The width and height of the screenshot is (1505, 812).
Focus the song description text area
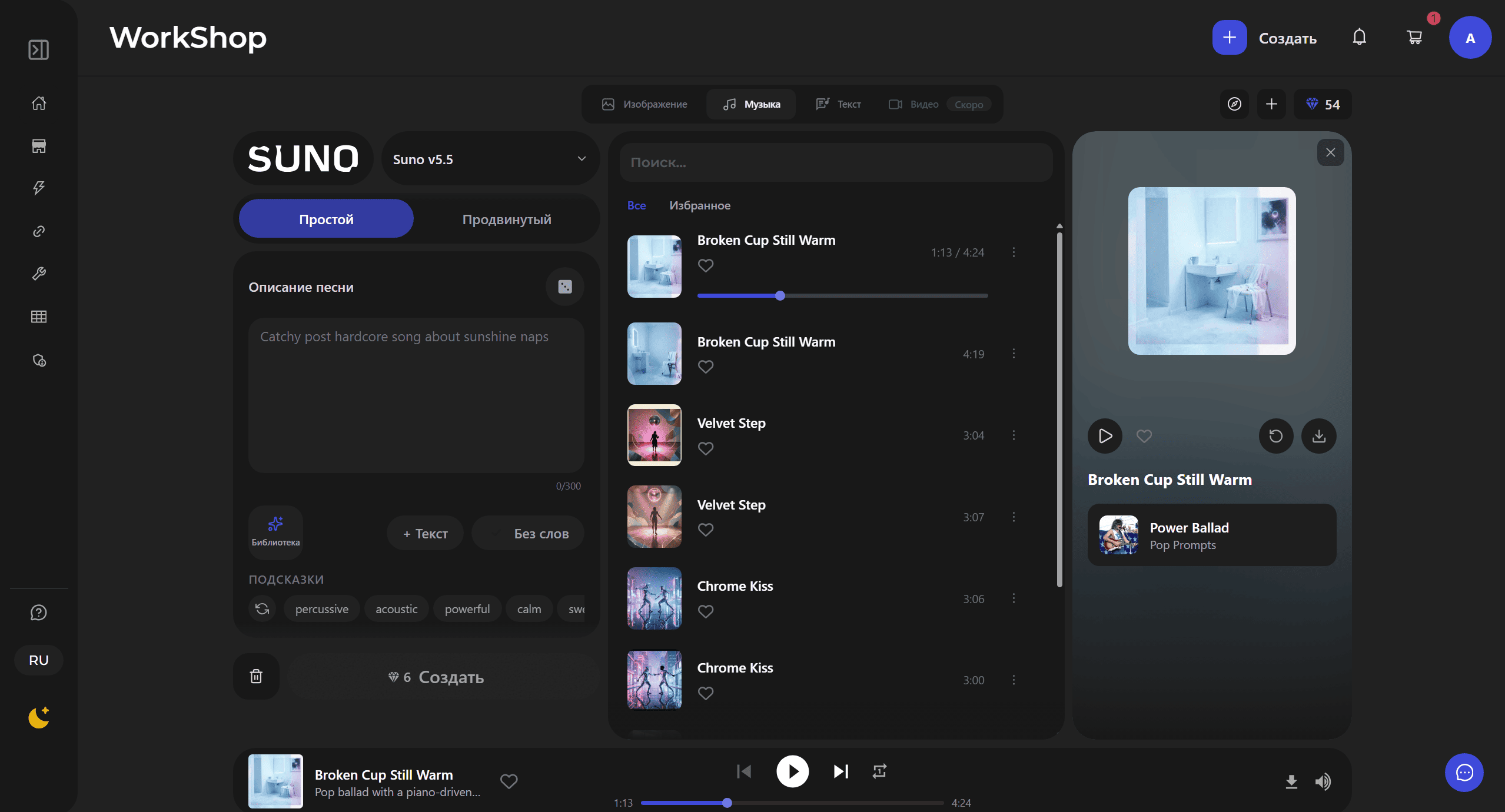416,395
